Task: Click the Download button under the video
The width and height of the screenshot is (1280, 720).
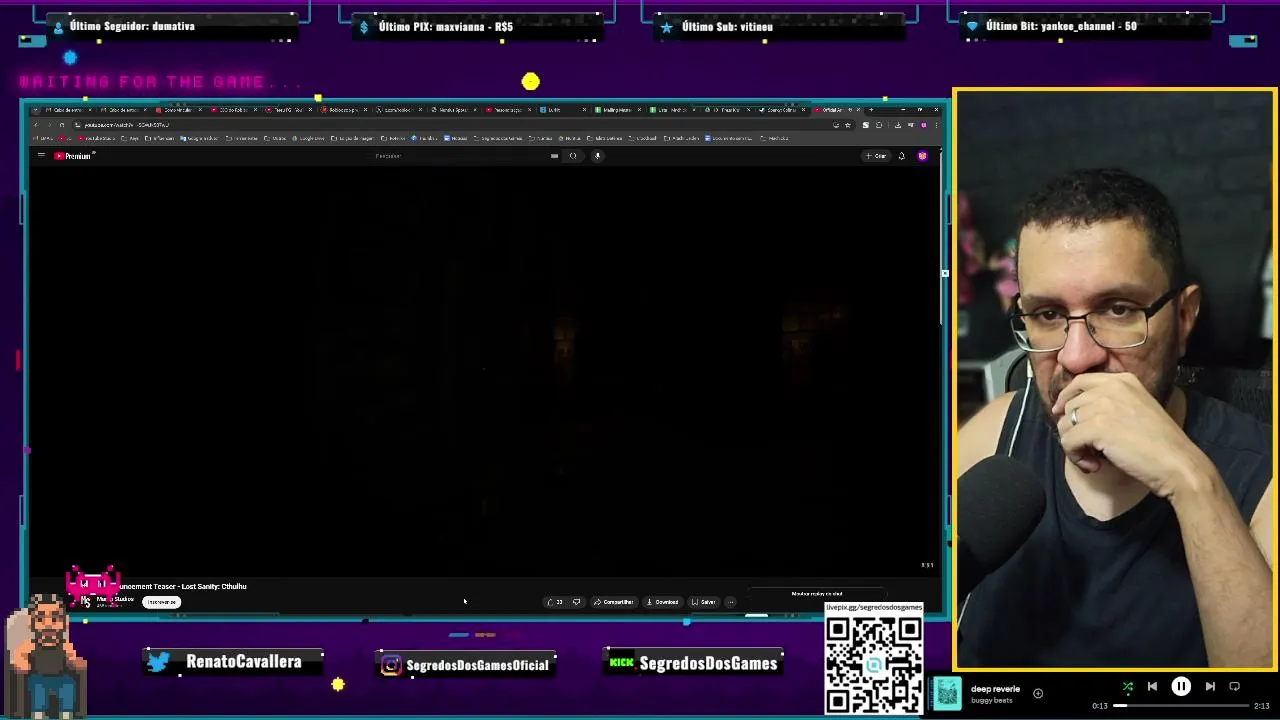Action: click(x=663, y=602)
